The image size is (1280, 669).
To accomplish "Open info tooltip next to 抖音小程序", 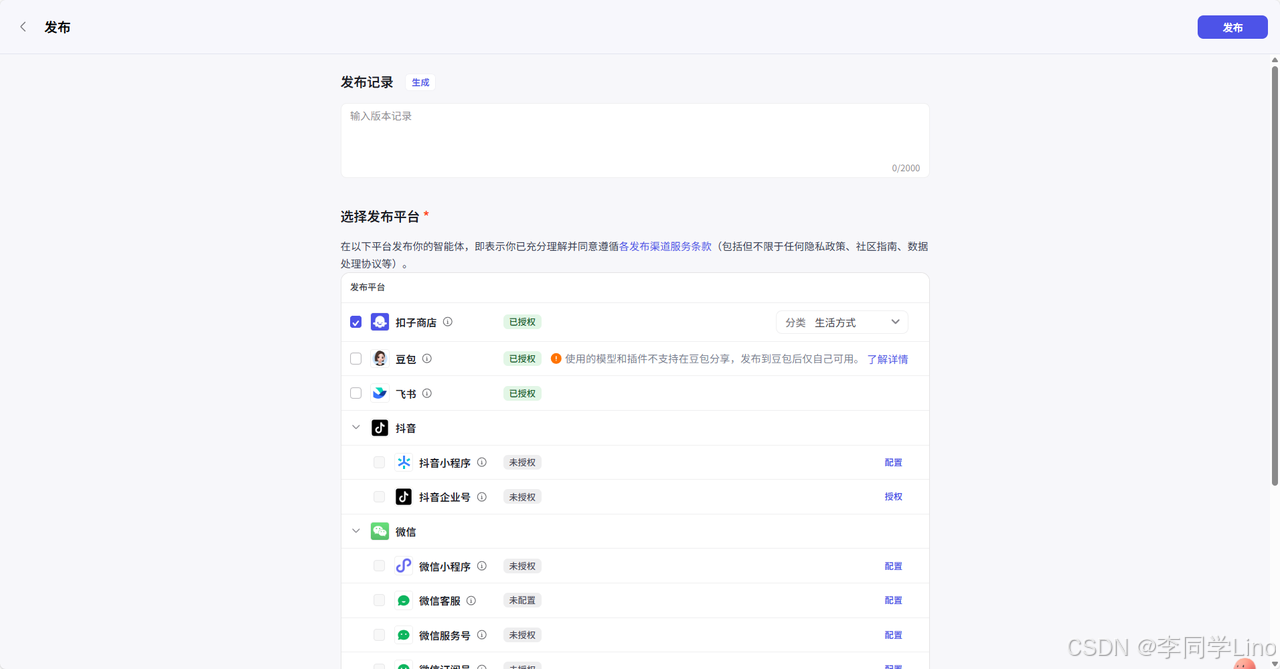I will pyautogui.click(x=482, y=462).
